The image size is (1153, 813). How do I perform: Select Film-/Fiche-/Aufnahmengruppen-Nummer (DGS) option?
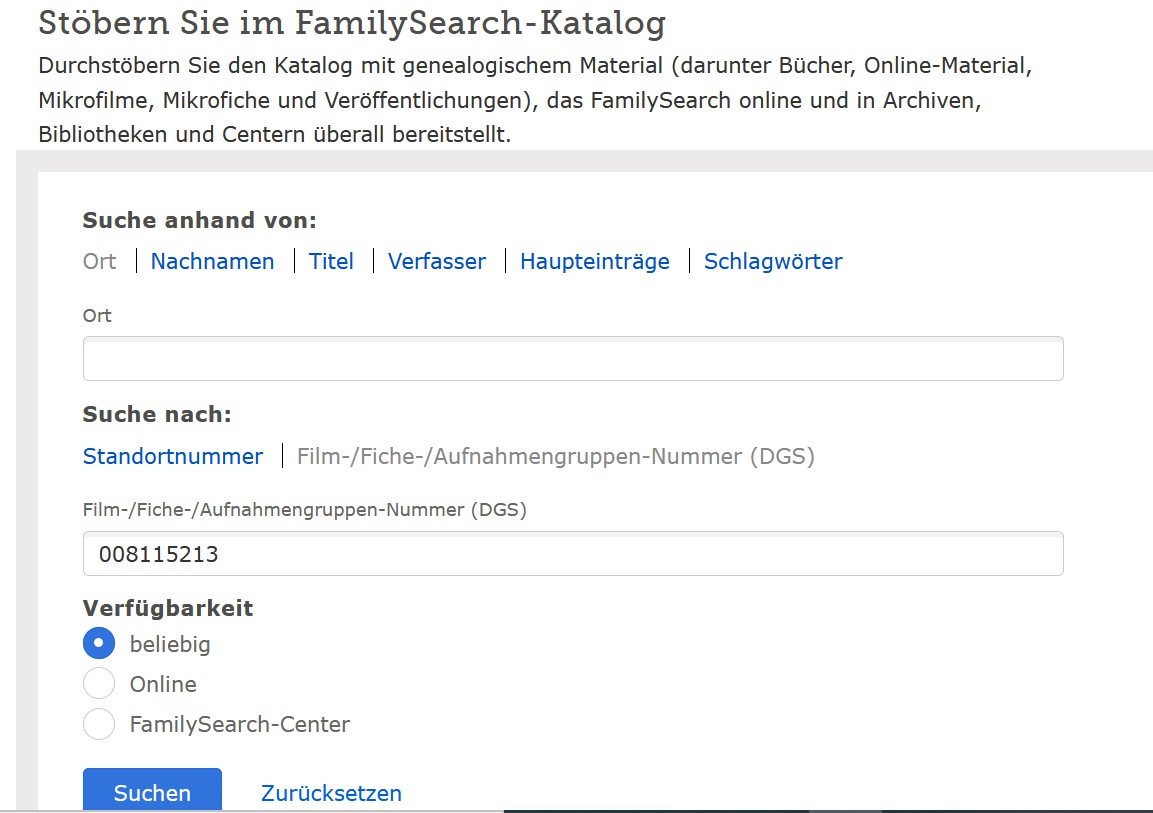coord(556,456)
